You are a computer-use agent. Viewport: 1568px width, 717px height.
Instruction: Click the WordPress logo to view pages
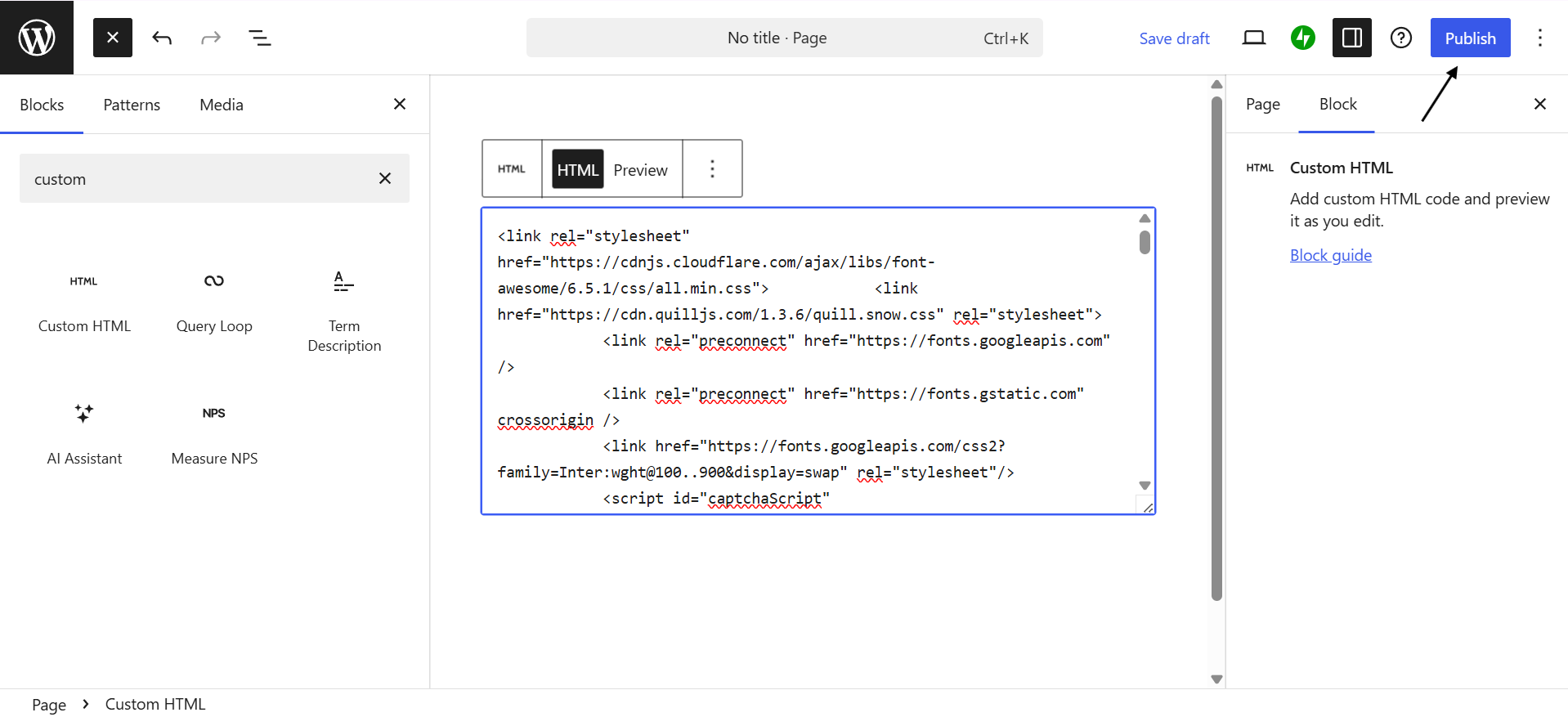point(37,38)
